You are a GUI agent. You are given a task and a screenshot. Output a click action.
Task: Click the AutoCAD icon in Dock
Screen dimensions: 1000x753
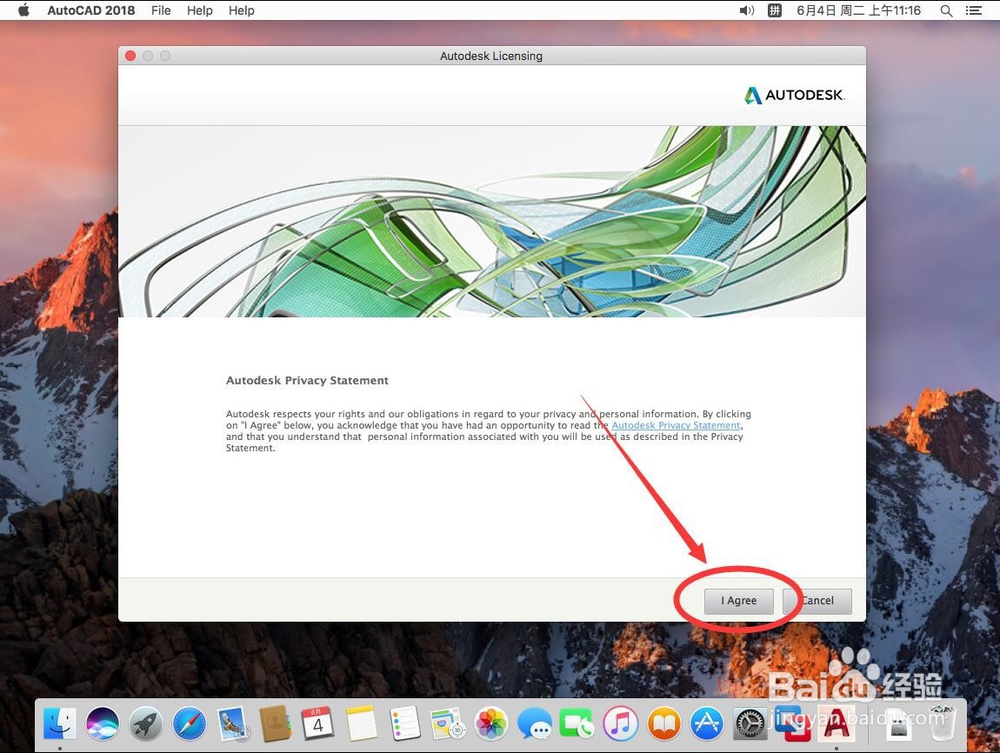(836, 724)
